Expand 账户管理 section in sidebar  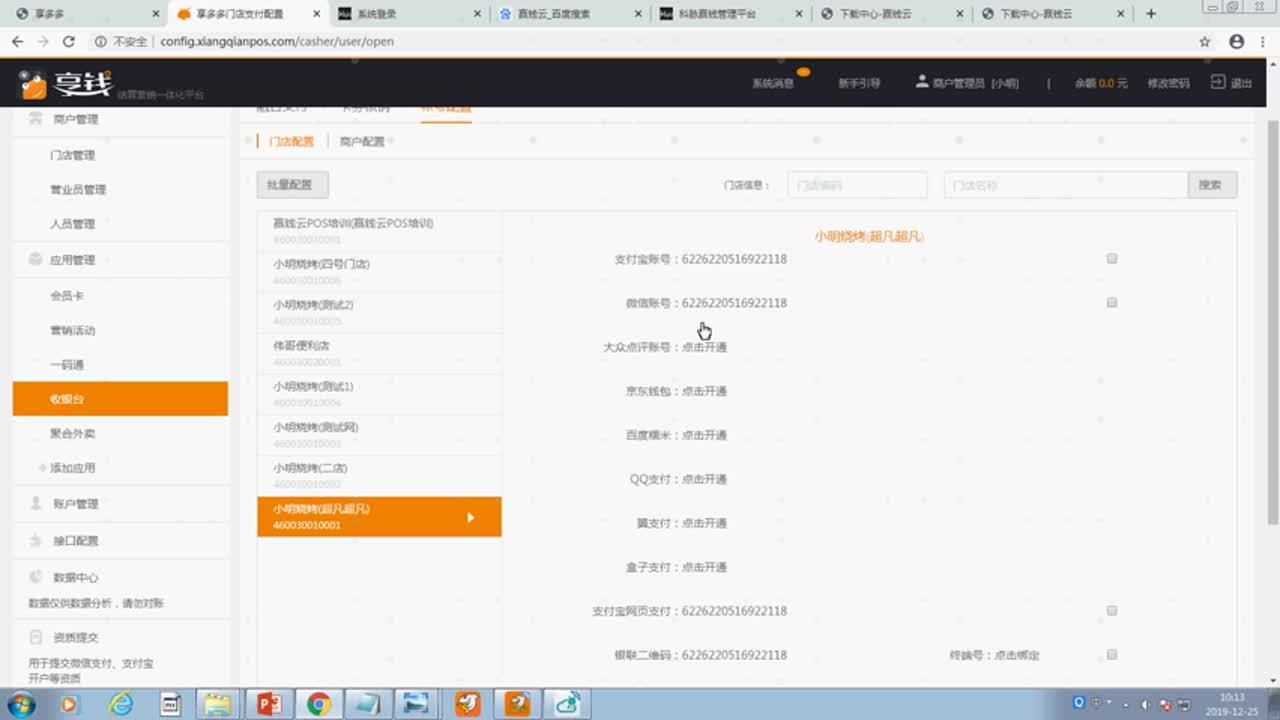point(75,504)
